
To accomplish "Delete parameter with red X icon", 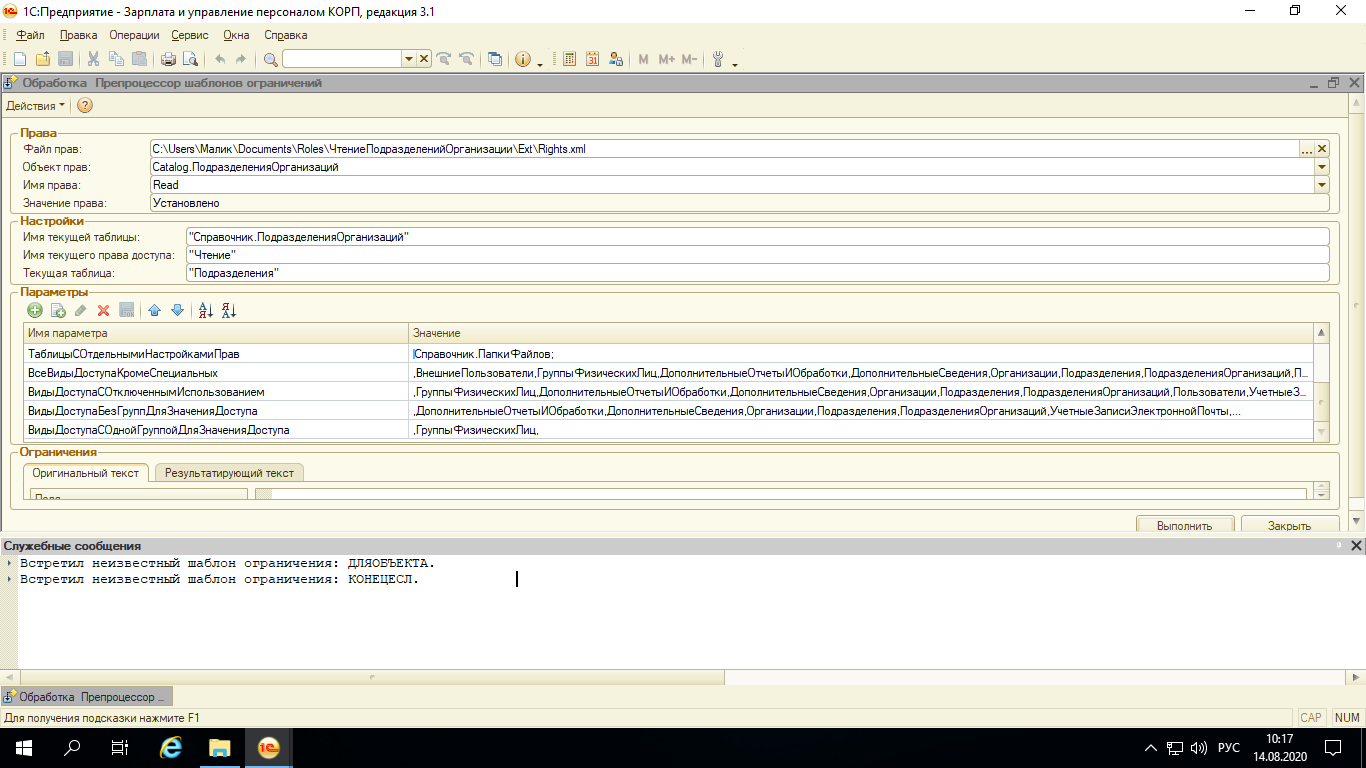I will [x=103, y=311].
